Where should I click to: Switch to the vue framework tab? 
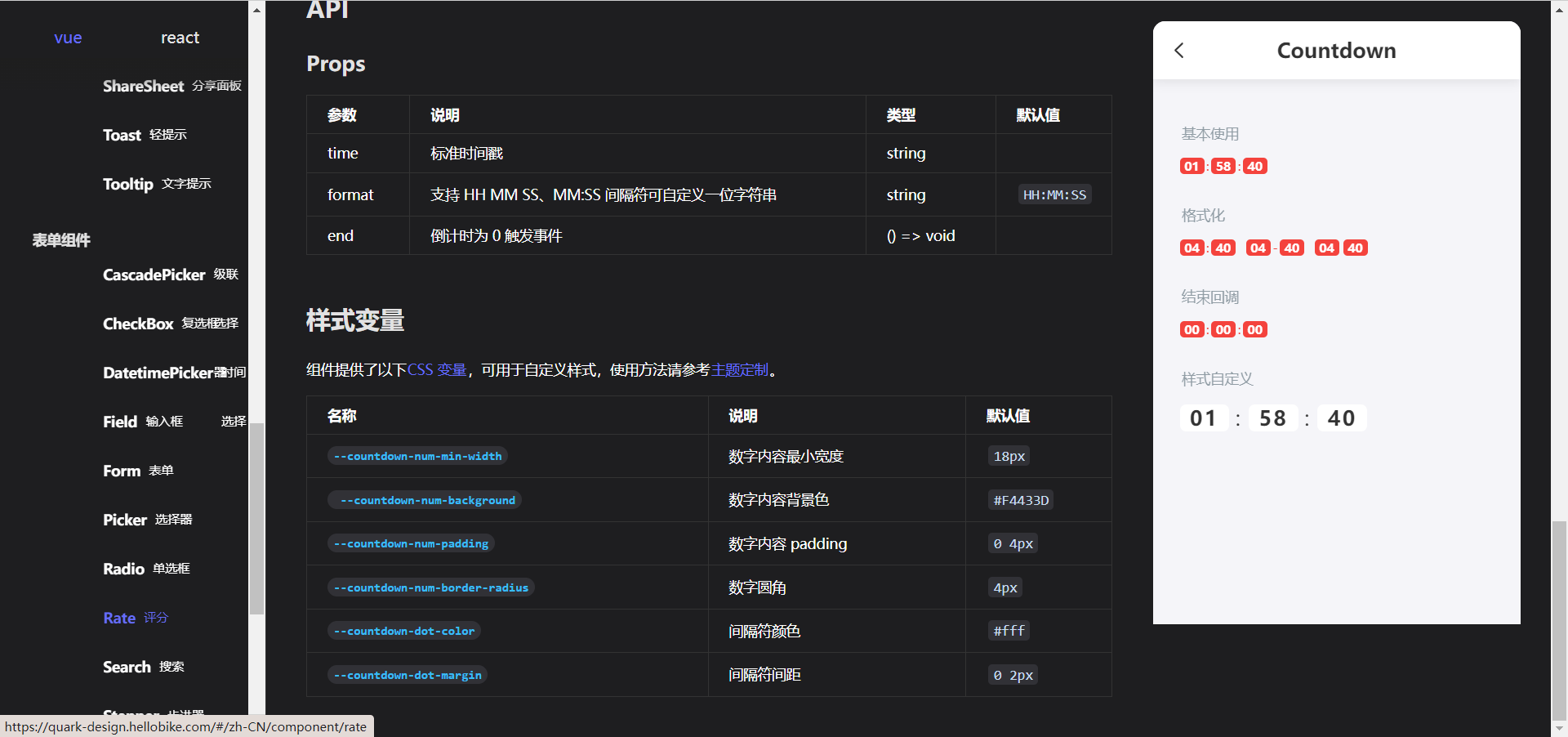pos(68,37)
